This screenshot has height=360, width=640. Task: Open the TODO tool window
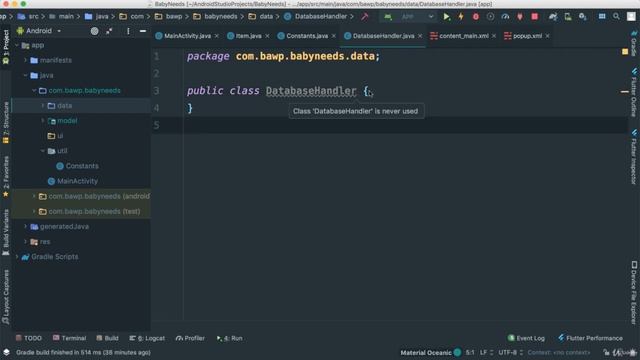(x=29, y=338)
